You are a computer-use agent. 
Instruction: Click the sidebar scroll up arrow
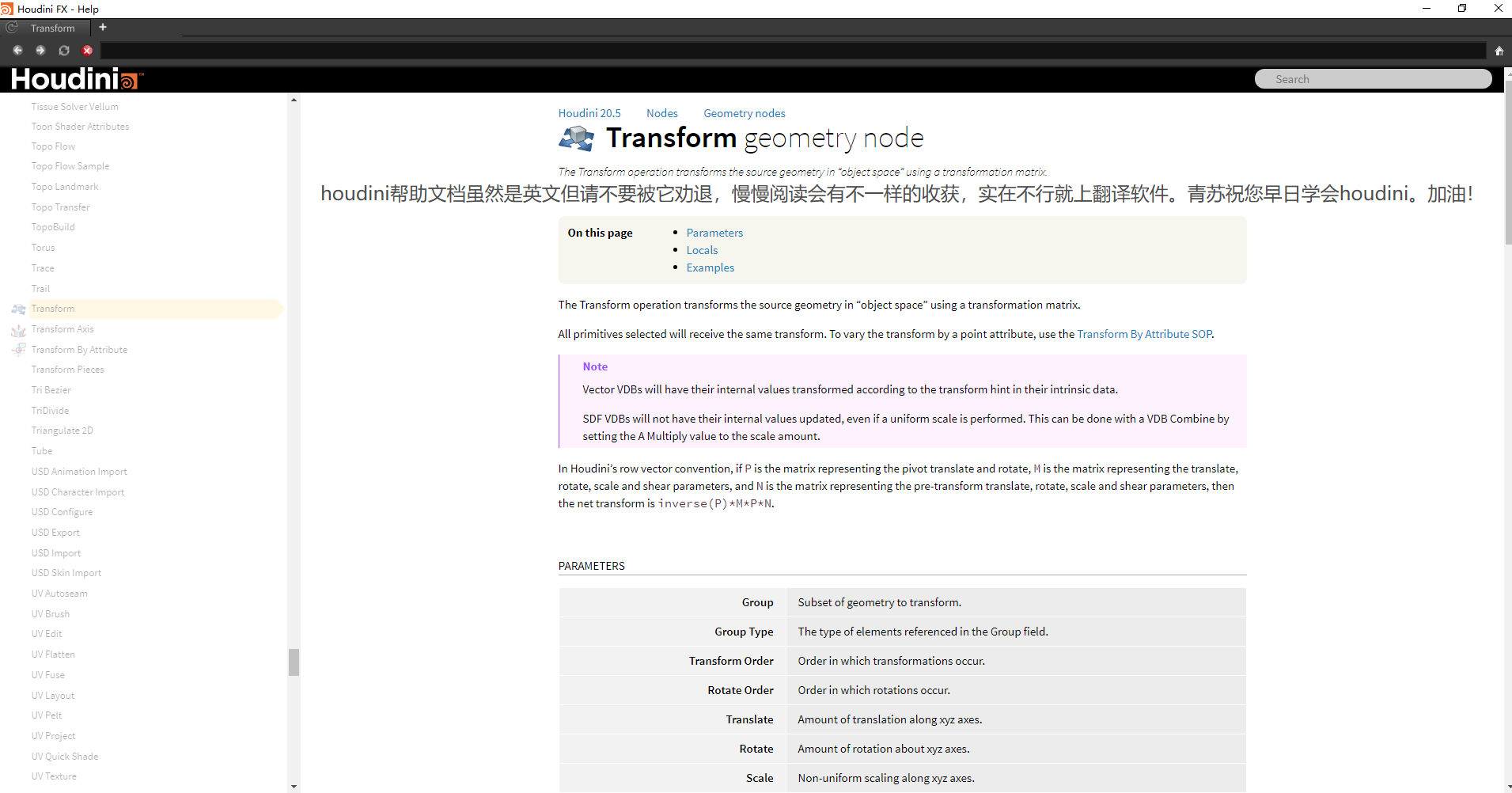click(294, 100)
